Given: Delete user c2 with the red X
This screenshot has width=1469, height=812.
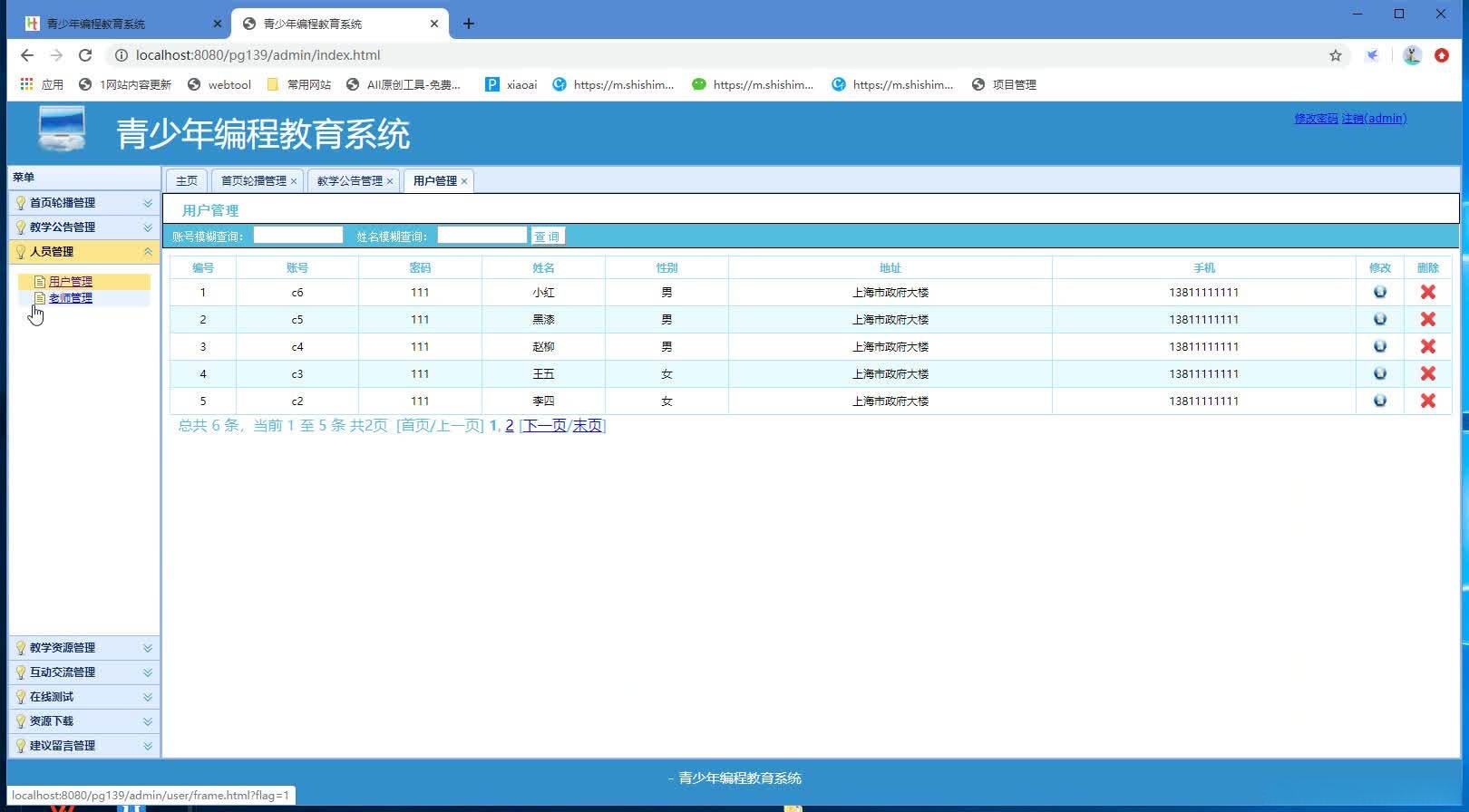Looking at the screenshot, I should click(x=1427, y=401).
